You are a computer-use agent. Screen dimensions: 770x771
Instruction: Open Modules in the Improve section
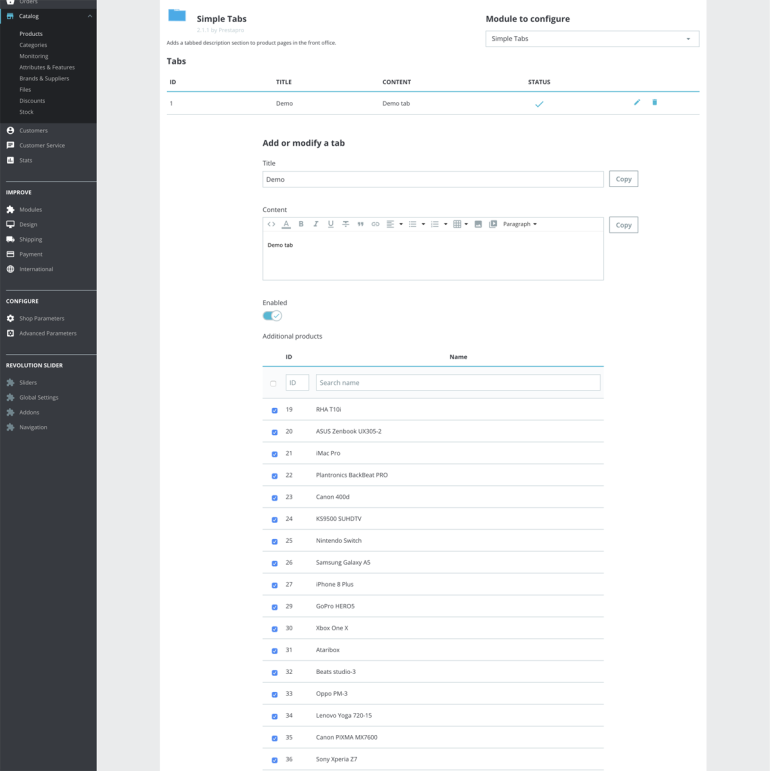pyautogui.click(x=30, y=210)
